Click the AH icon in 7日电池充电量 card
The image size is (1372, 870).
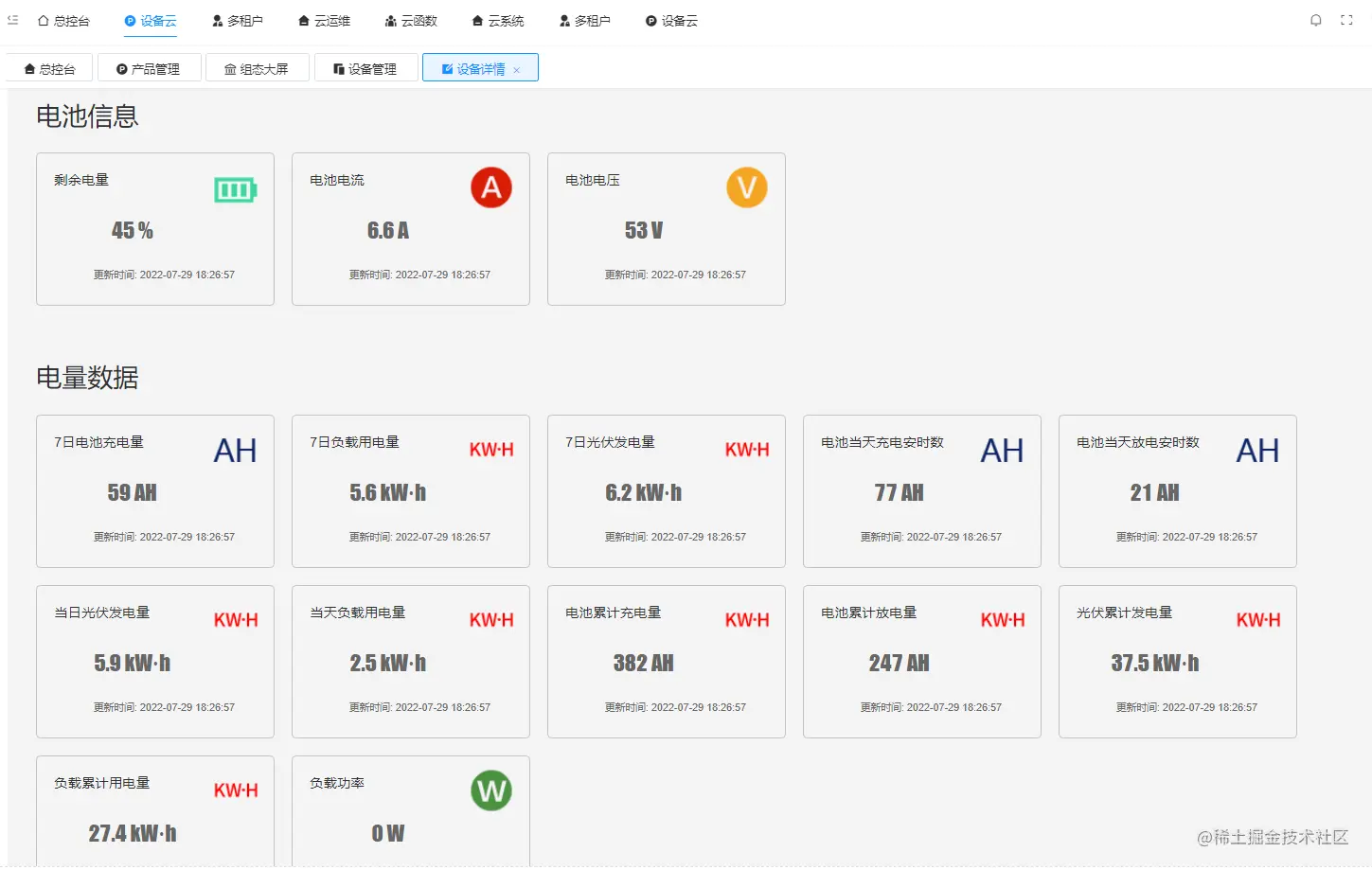click(x=236, y=451)
